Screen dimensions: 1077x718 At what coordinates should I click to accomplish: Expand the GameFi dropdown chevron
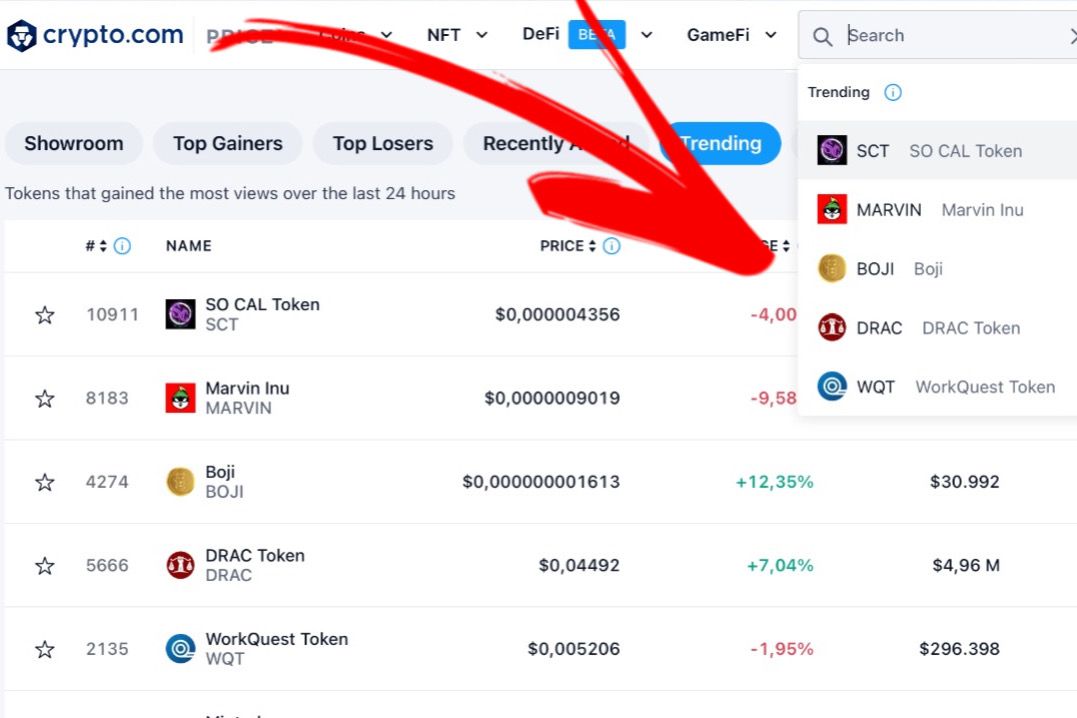pyautogui.click(x=771, y=35)
